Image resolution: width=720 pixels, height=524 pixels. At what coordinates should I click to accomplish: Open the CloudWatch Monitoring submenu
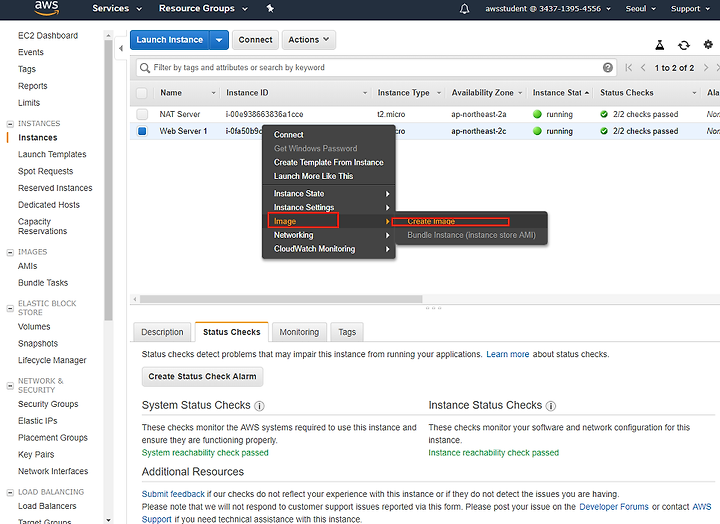[328, 249]
